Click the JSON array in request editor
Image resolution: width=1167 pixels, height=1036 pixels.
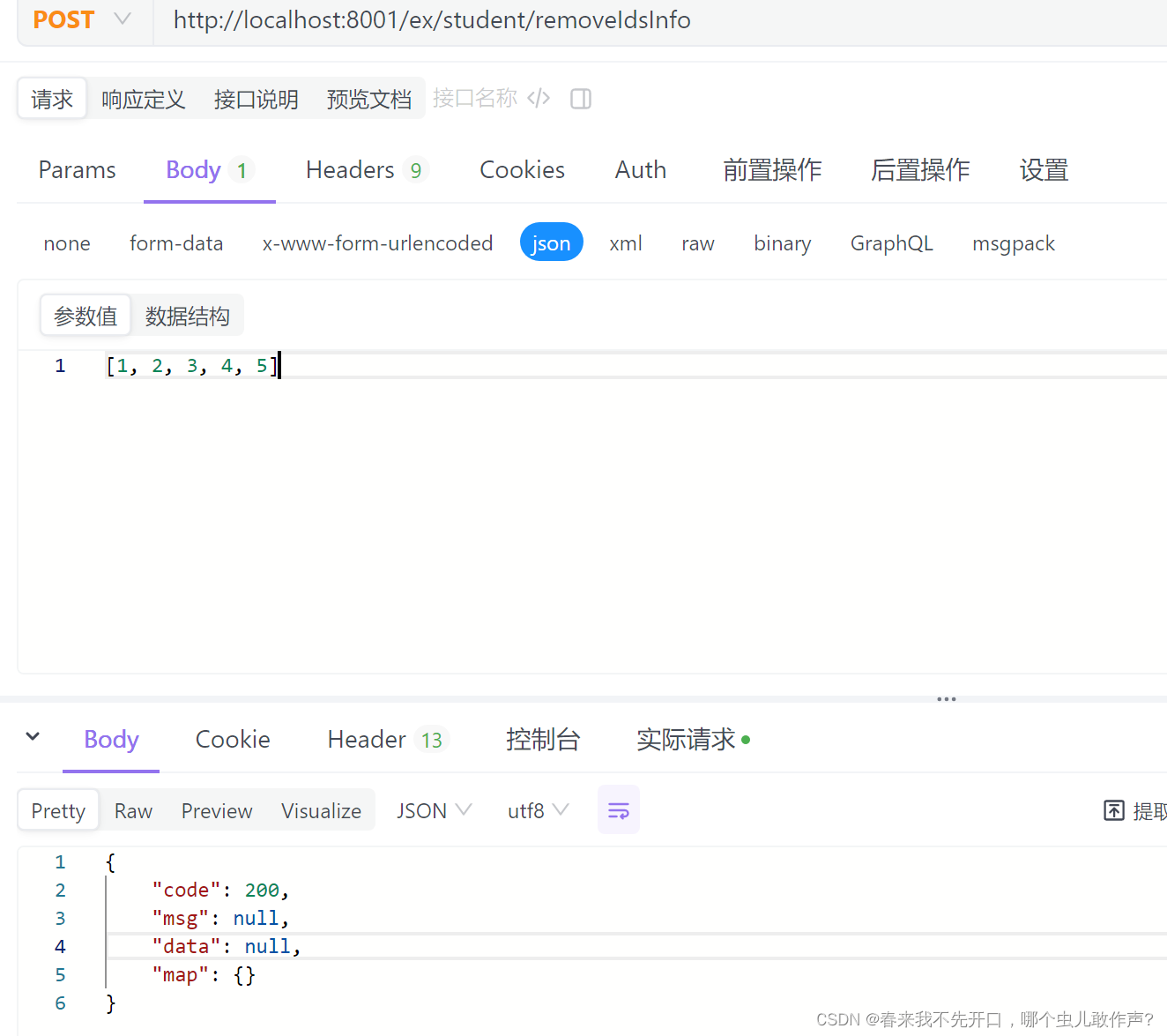(x=192, y=365)
